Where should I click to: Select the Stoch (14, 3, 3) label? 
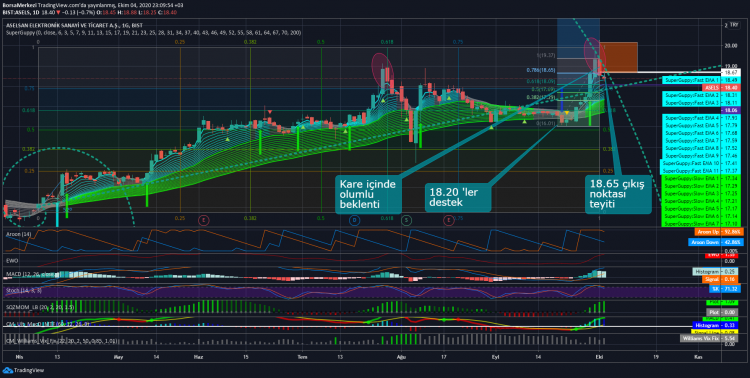point(23,290)
